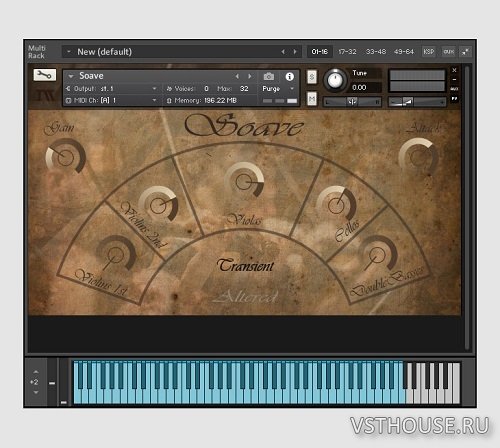
Task: Click the MIDI channel icon
Action: (x=68, y=100)
